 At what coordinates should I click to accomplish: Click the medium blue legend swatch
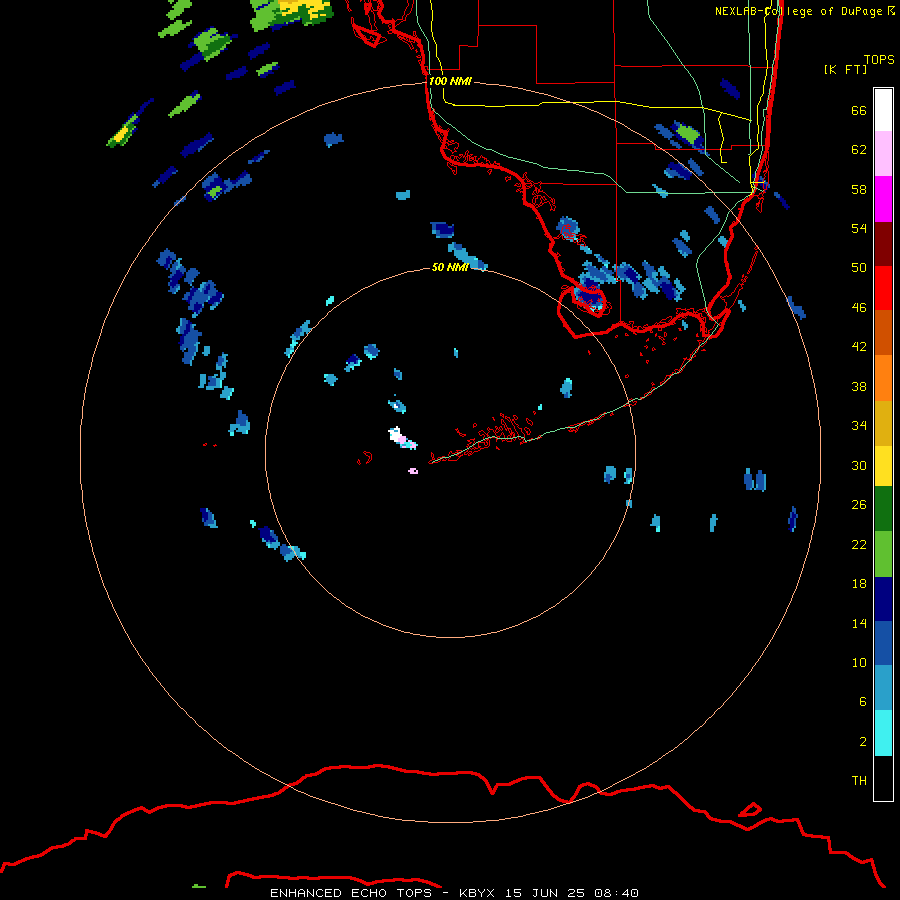click(x=883, y=643)
